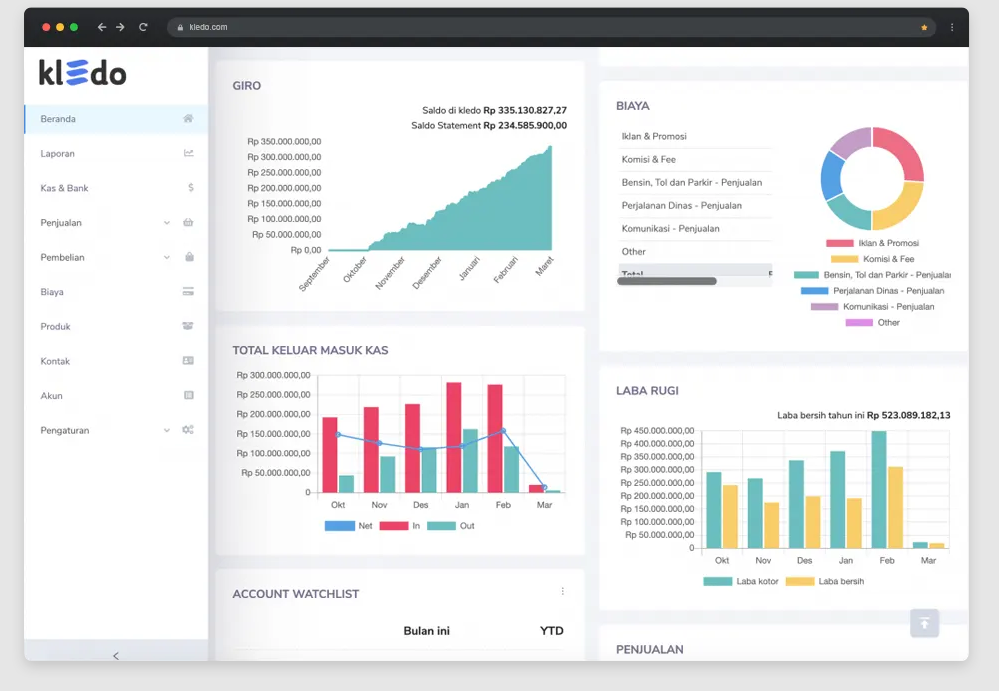Screen dimensions: 999x691
Task: Click the Komisi & Fee yellow legend swatch
Action: [x=844, y=259]
